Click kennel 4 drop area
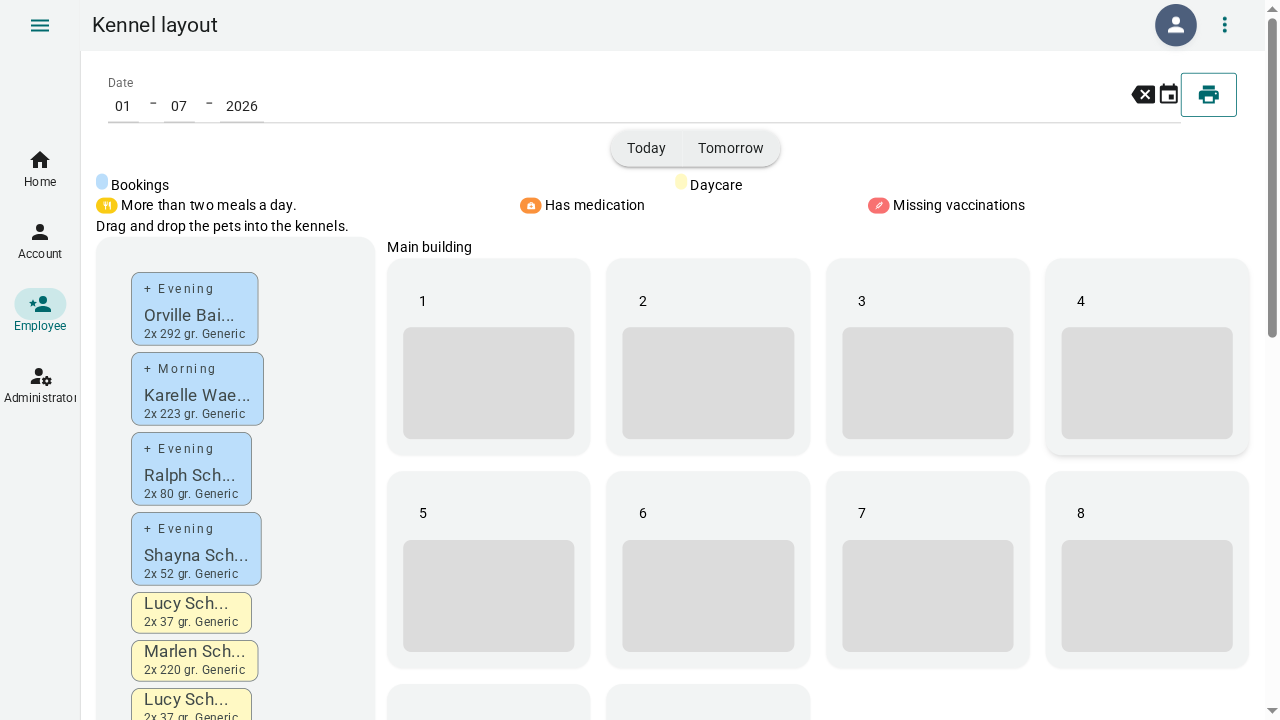This screenshot has width=1280, height=720. tap(1147, 383)
